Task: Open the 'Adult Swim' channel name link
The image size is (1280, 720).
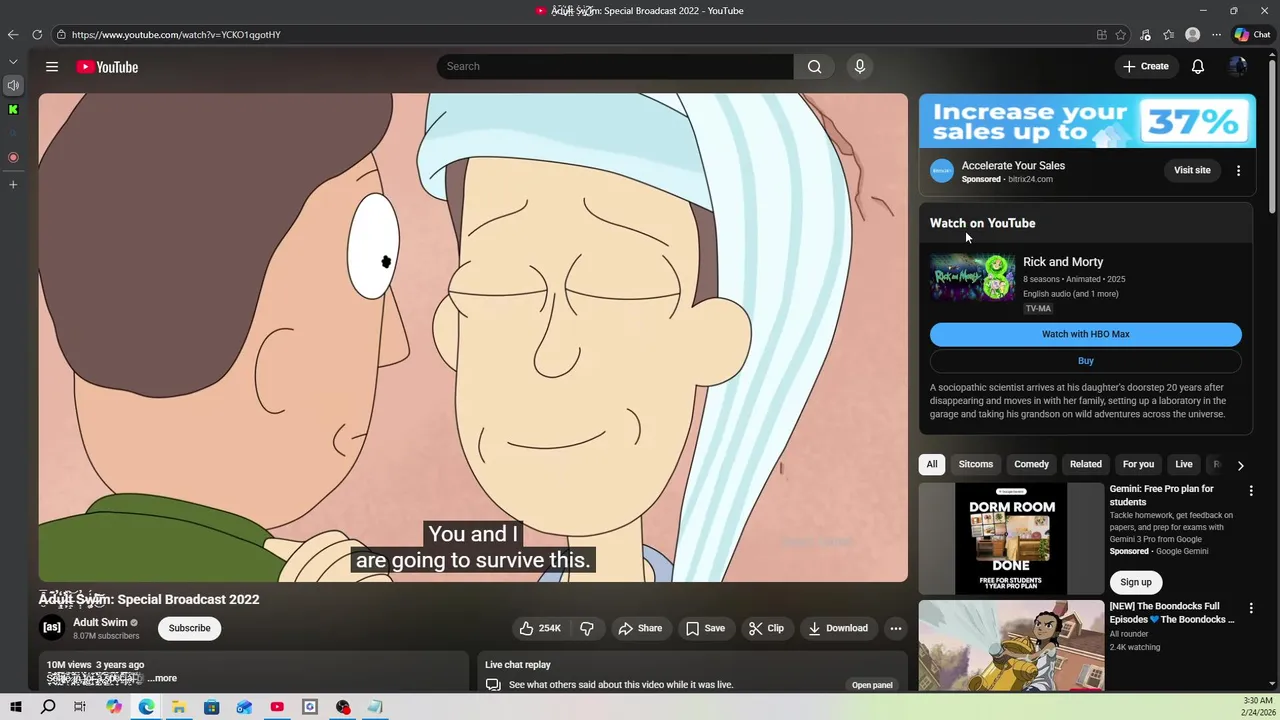Action: click(x=100, y=622)
